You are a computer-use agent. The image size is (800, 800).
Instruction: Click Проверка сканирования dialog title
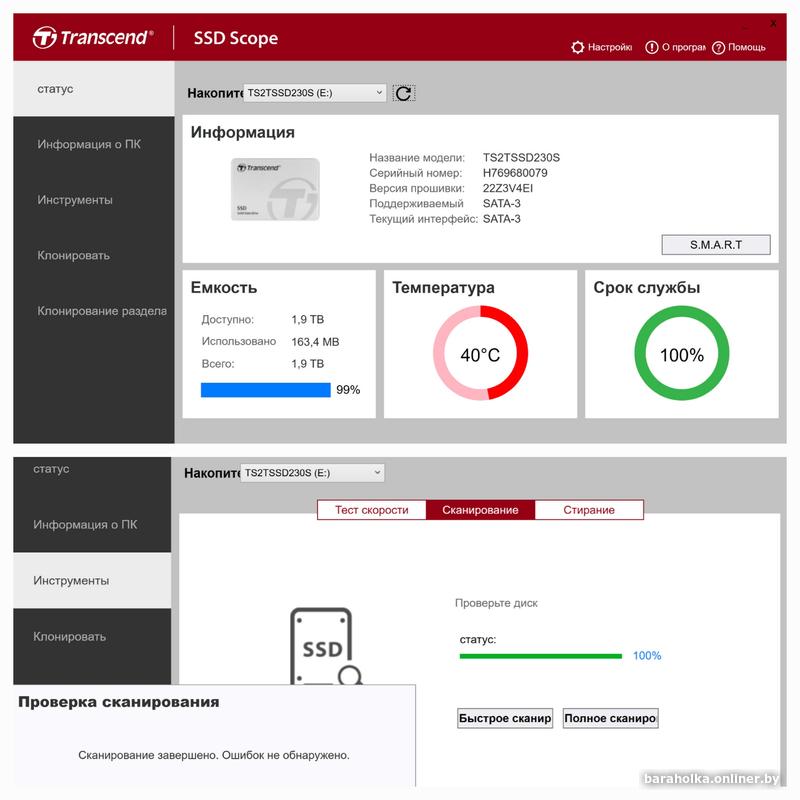(119, 702)
